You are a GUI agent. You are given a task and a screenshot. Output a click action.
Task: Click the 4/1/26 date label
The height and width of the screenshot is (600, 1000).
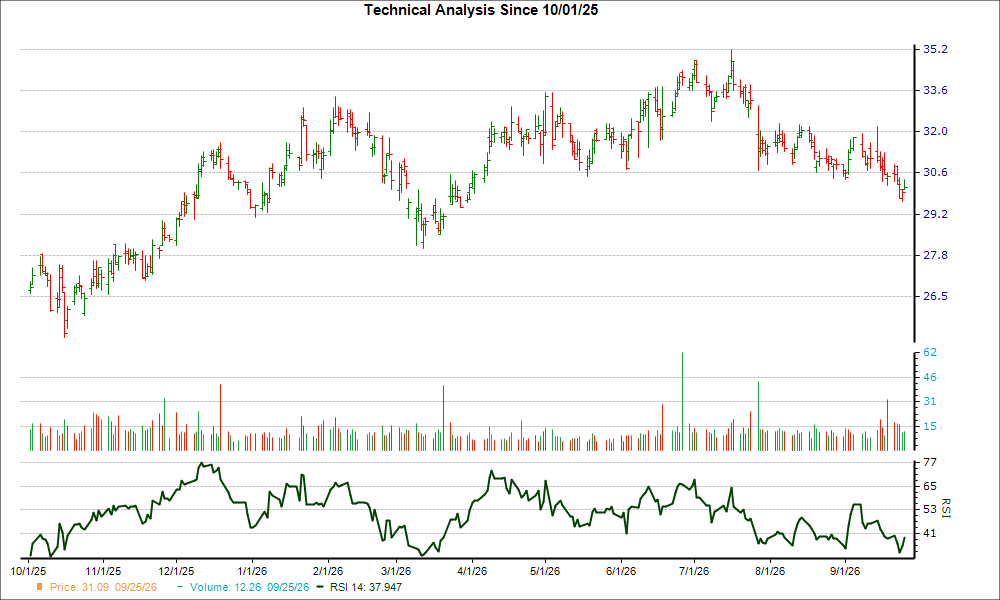click(472, 571)
